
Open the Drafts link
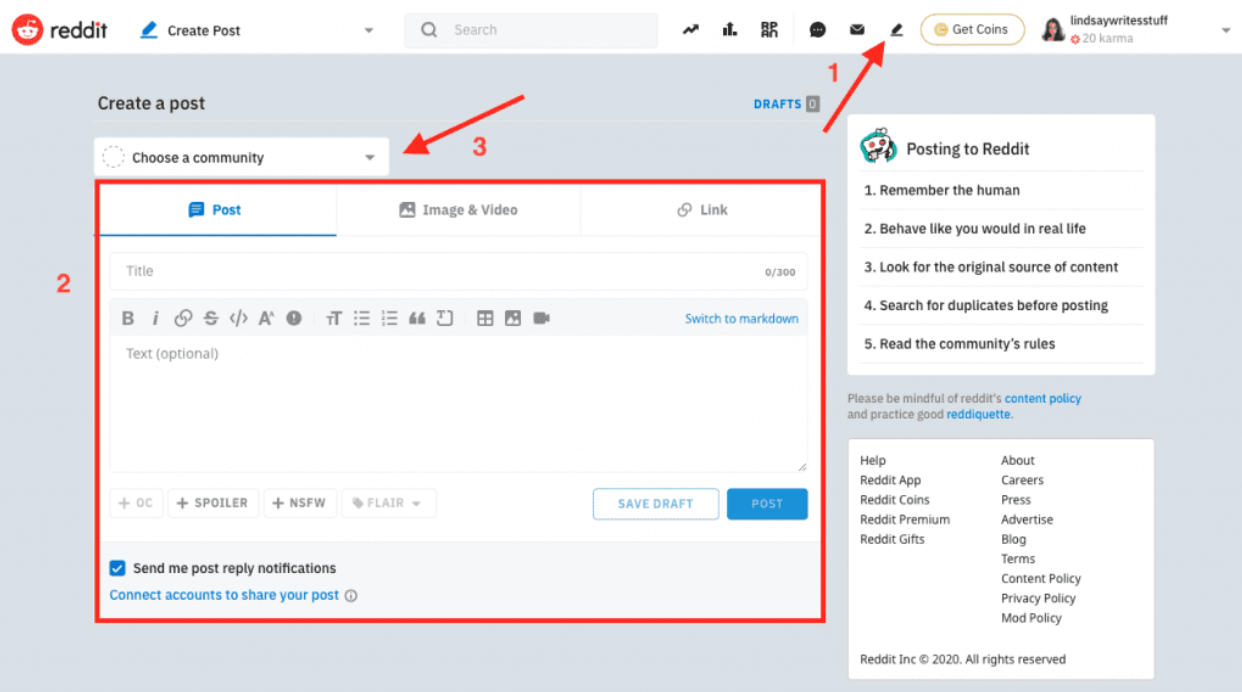(x=786, y=104)
